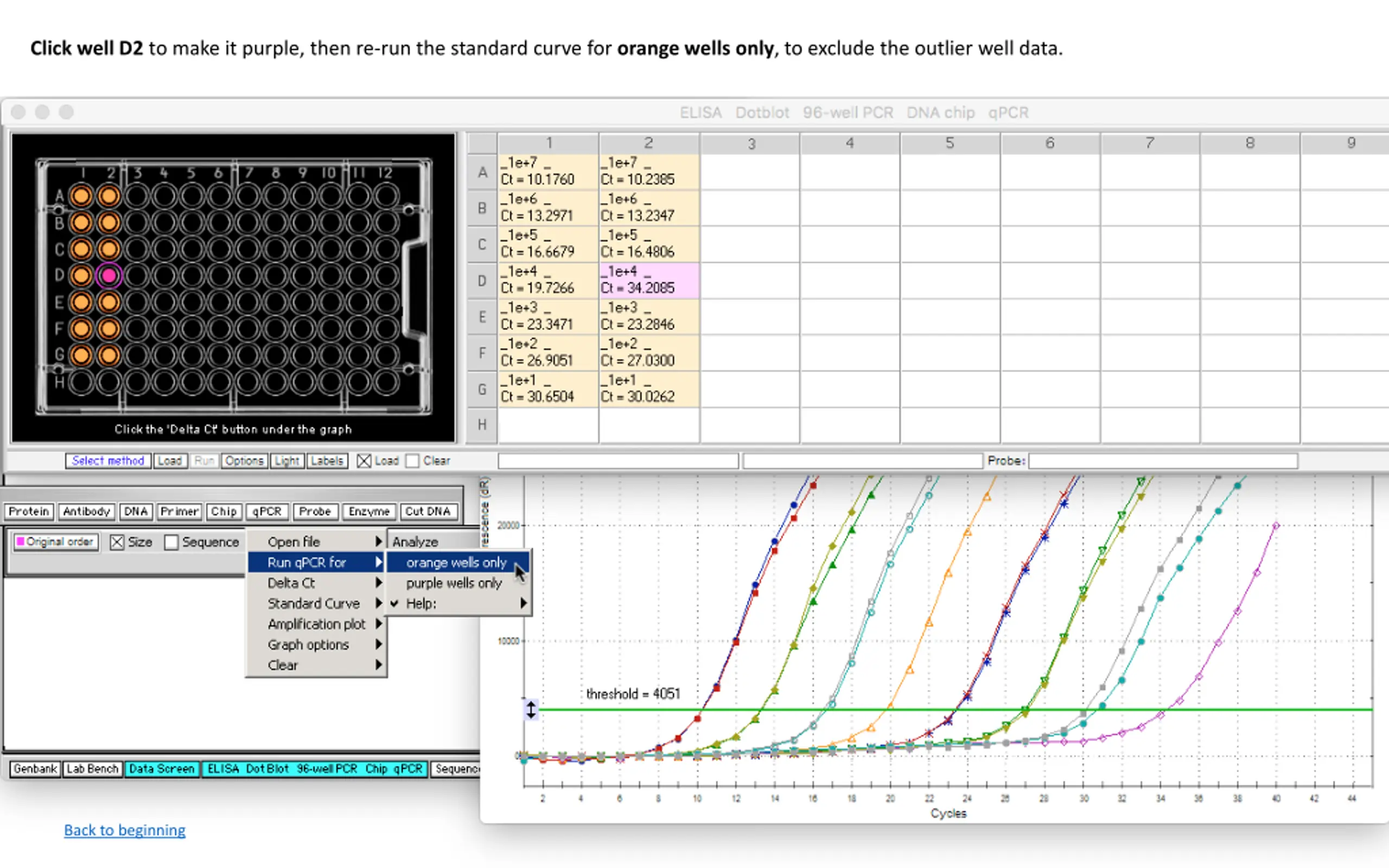The image size is (1389, 868).
Task: Toggle the Load checkbox
Action: click(364, 461)
